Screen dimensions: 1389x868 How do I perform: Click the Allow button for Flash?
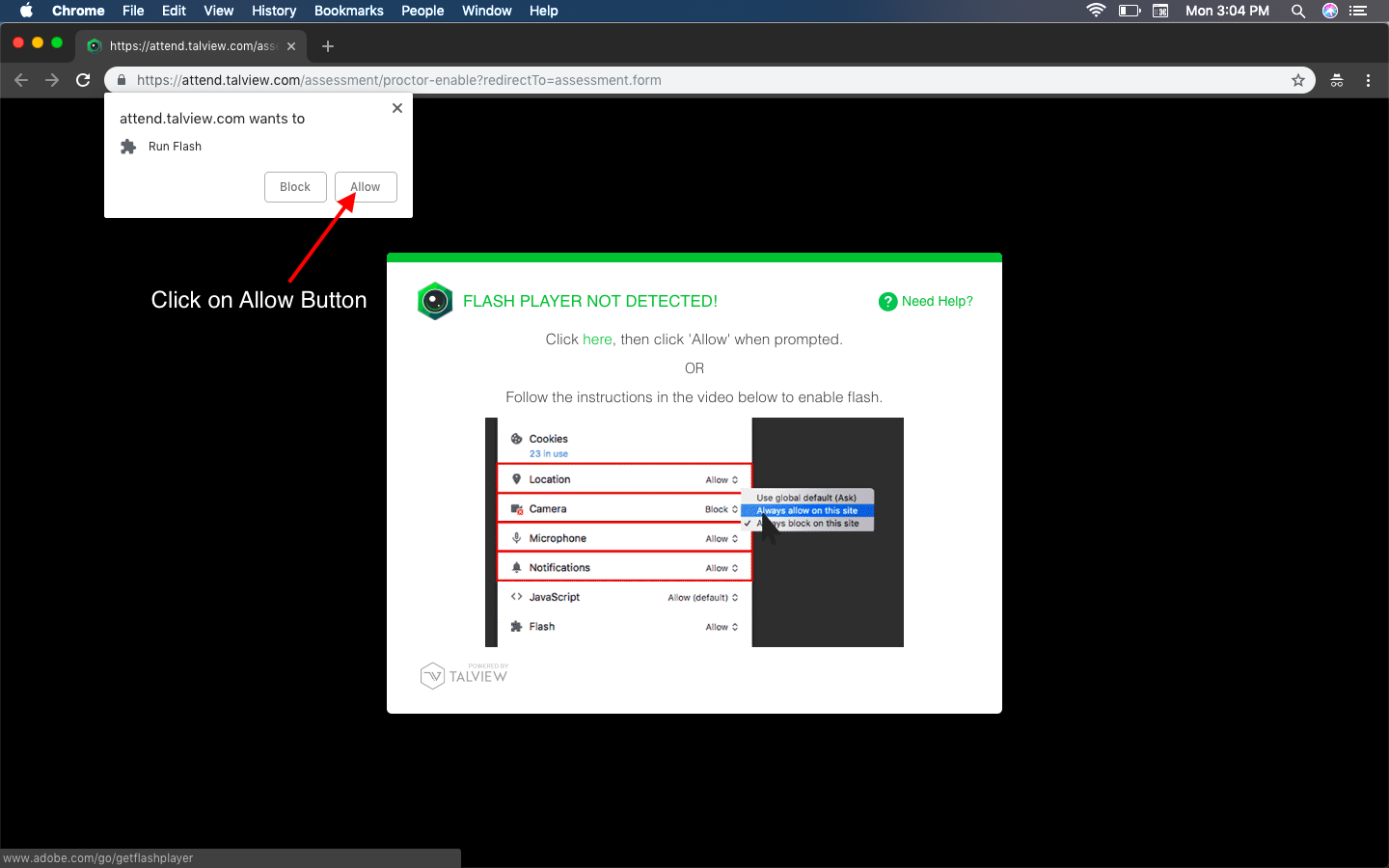pyautogui.click(x=366, y=187)
